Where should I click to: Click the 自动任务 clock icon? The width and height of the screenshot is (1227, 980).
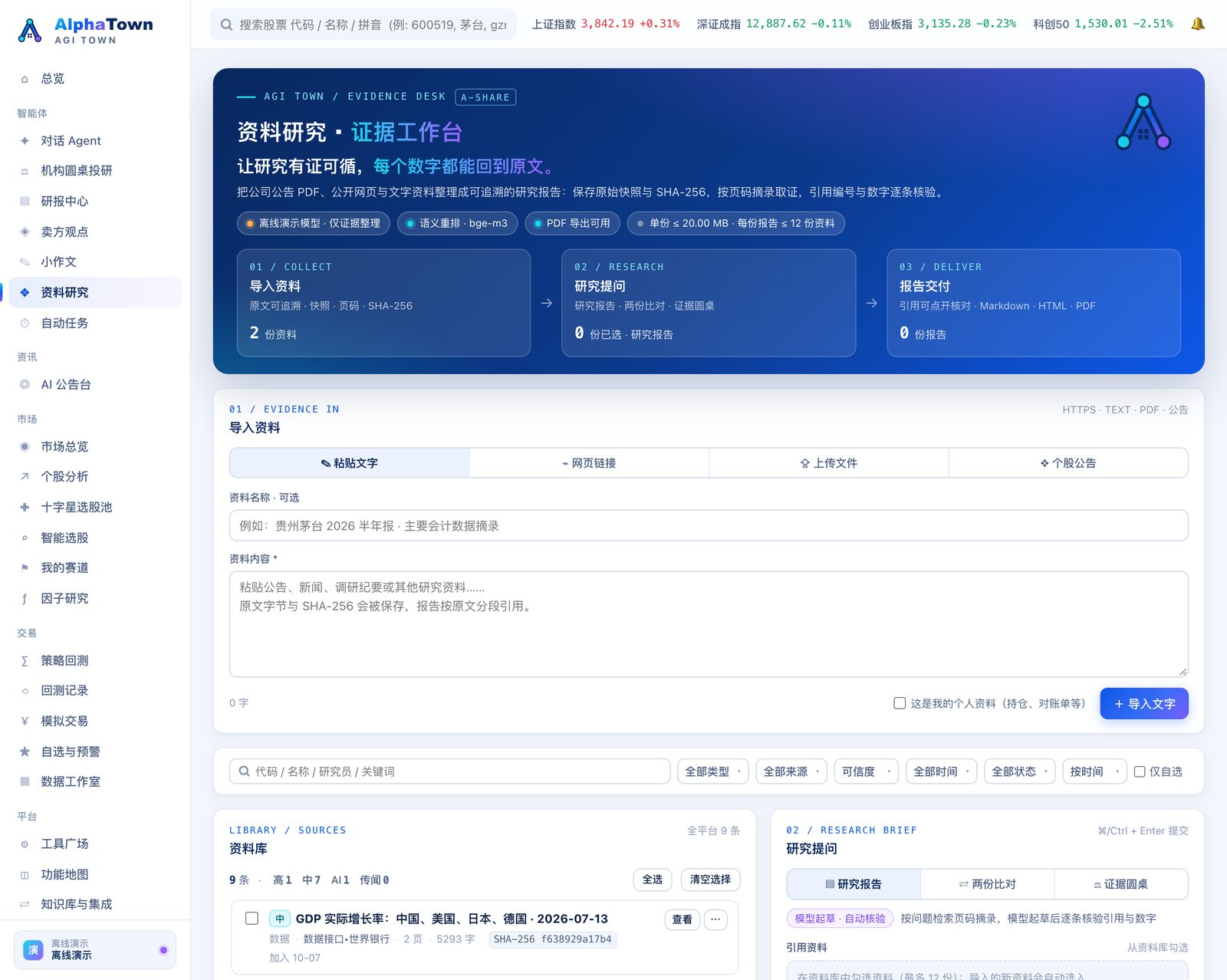tap(25, 323)
